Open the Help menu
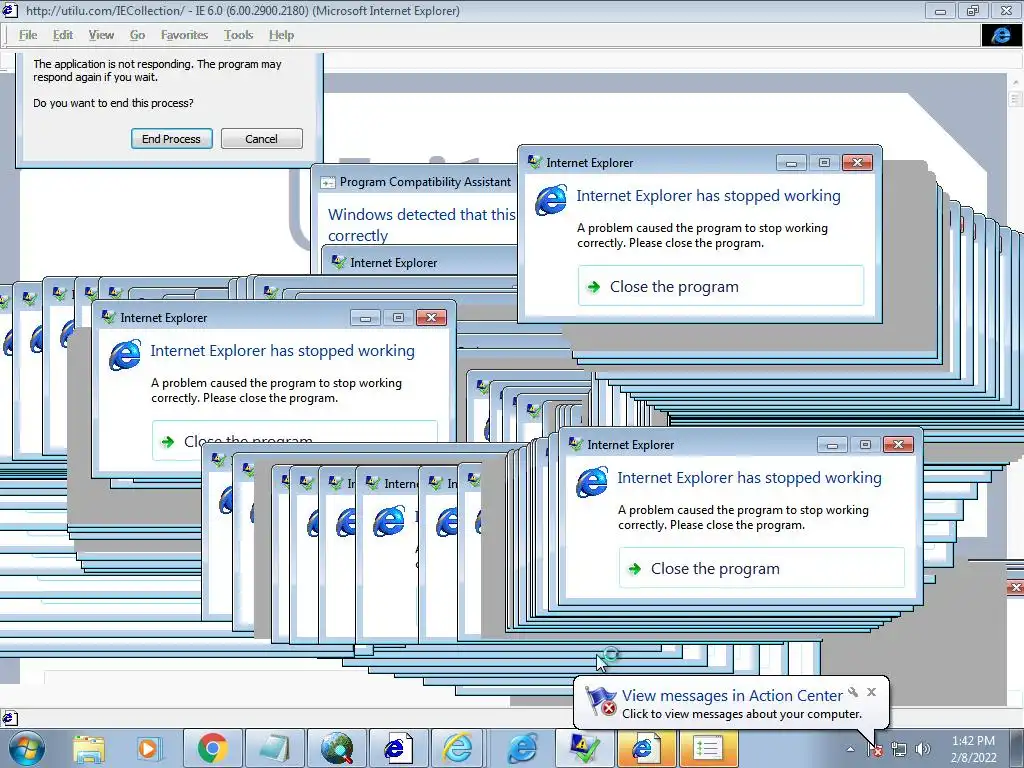 [281, 35]
